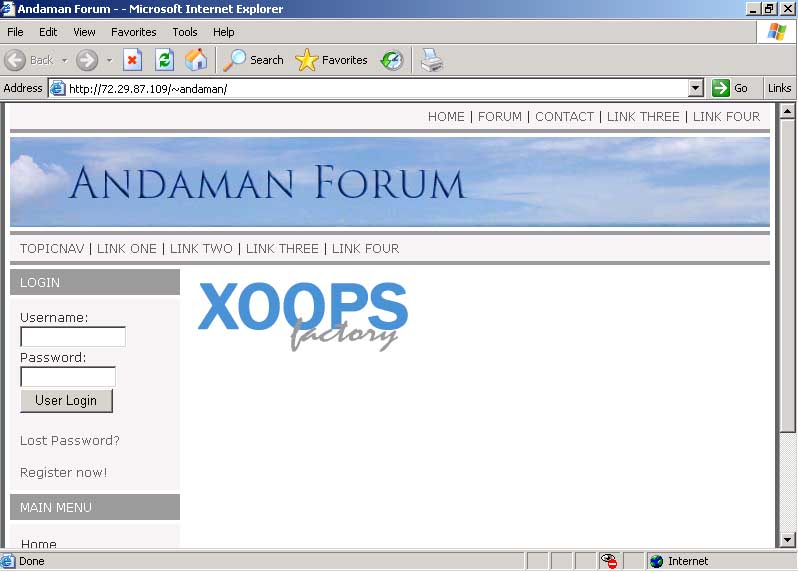Click the History clock icon
Screen dimensions: 798x572
click(392, 60)
